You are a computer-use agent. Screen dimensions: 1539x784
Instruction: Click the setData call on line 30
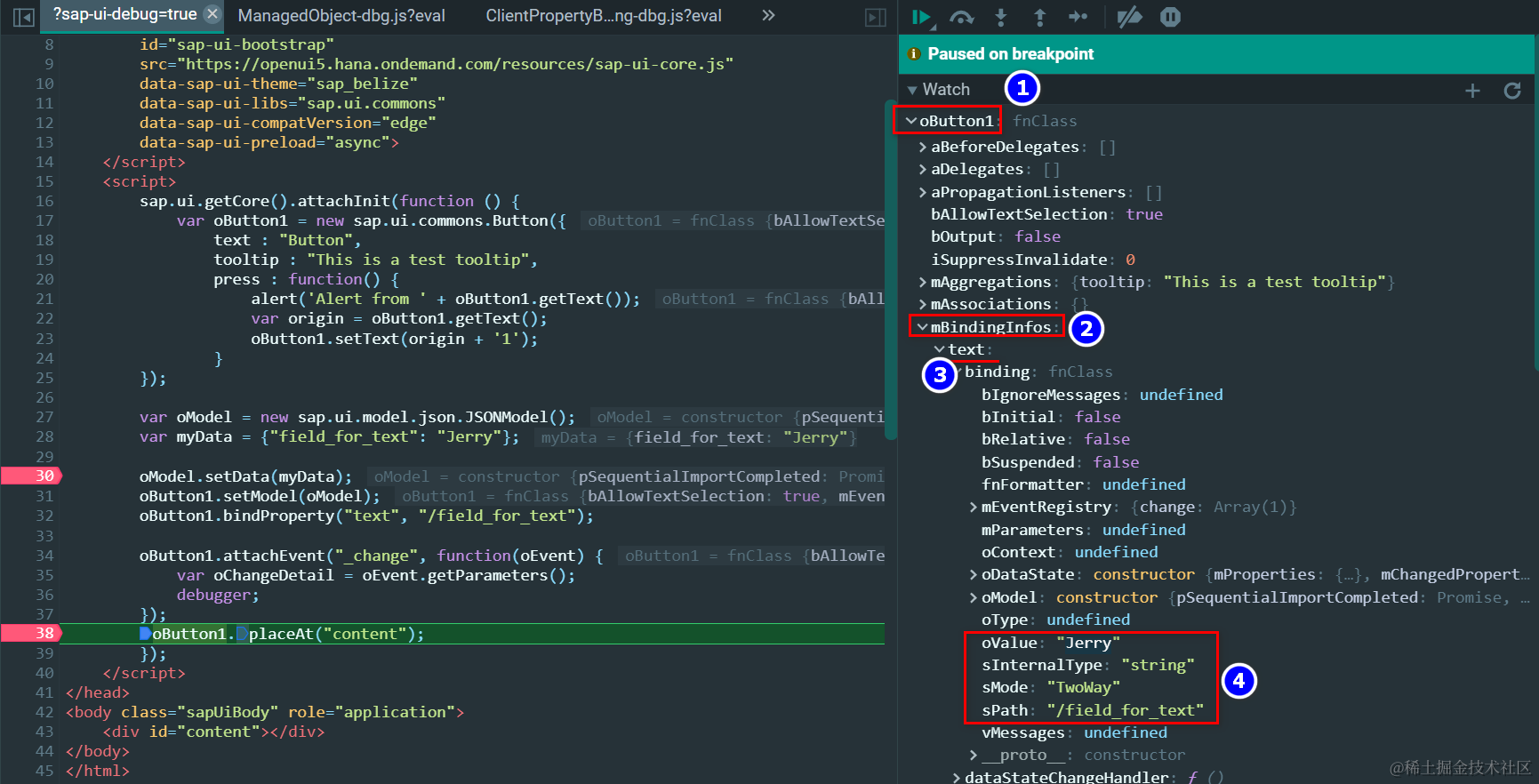tap(245, 476)
